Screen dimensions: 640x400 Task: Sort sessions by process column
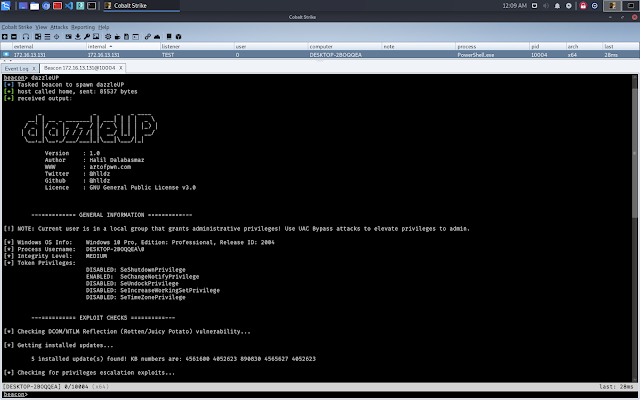tap(493, 47)
